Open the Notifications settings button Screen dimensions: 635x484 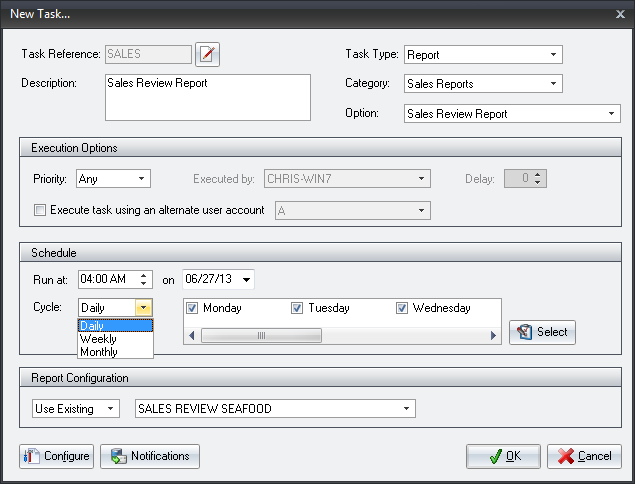tap(150, 456)
